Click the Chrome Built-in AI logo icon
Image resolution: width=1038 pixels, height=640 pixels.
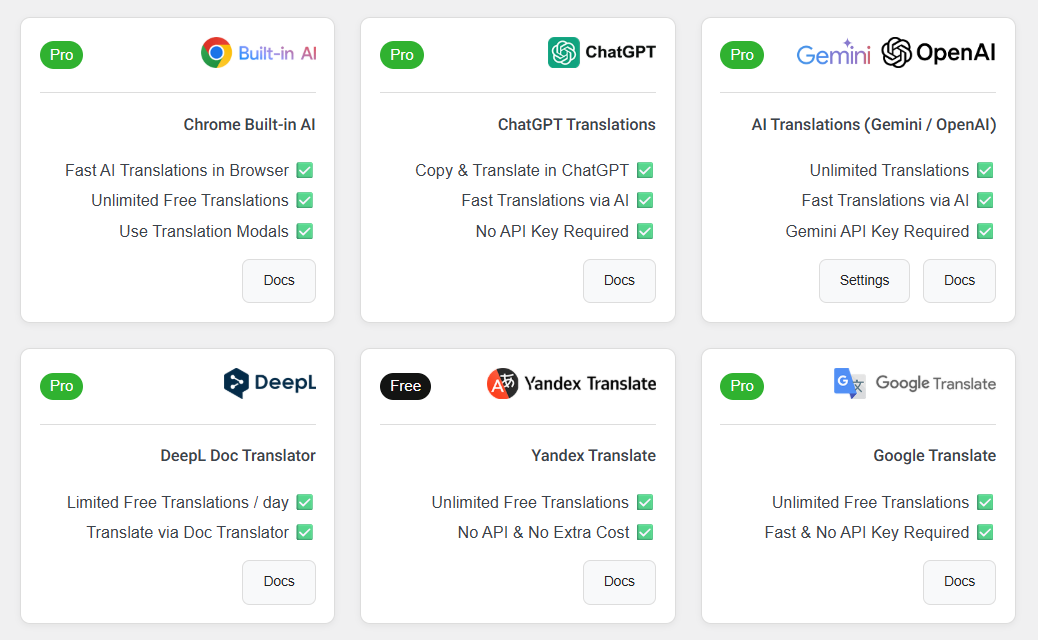(x=216, y=53)
